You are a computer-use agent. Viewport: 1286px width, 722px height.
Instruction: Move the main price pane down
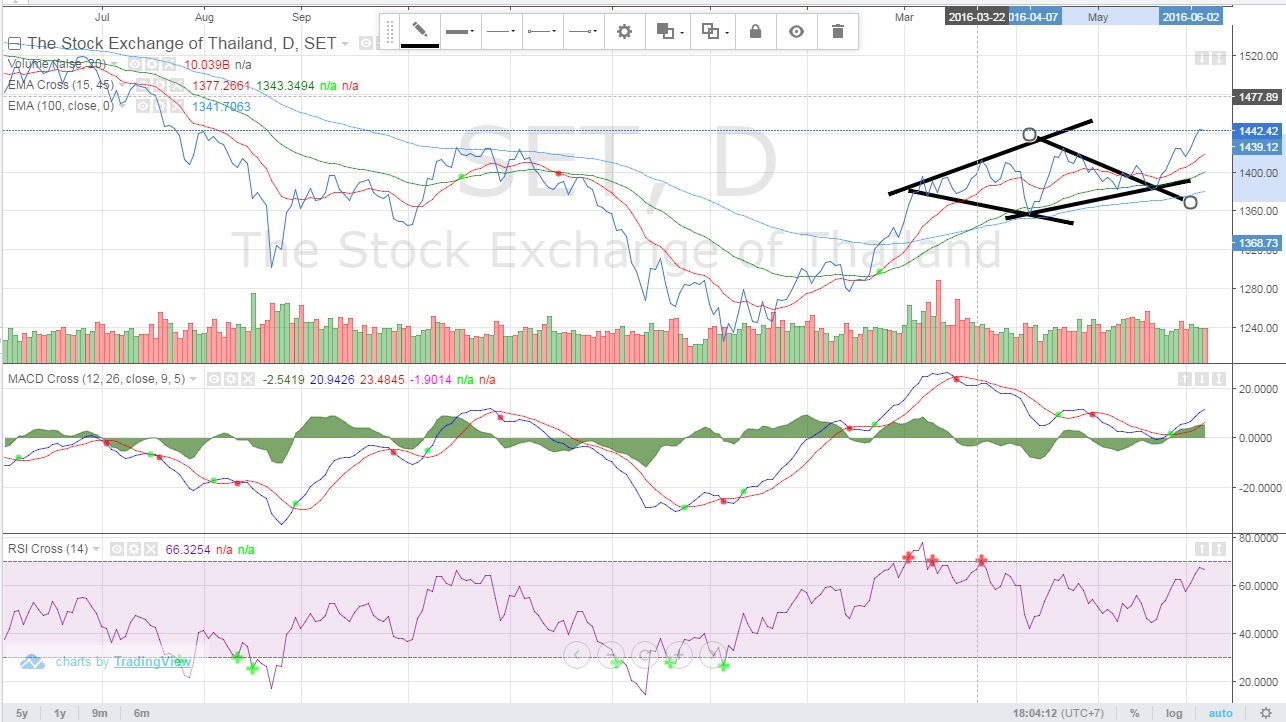tap(1203, 58)
